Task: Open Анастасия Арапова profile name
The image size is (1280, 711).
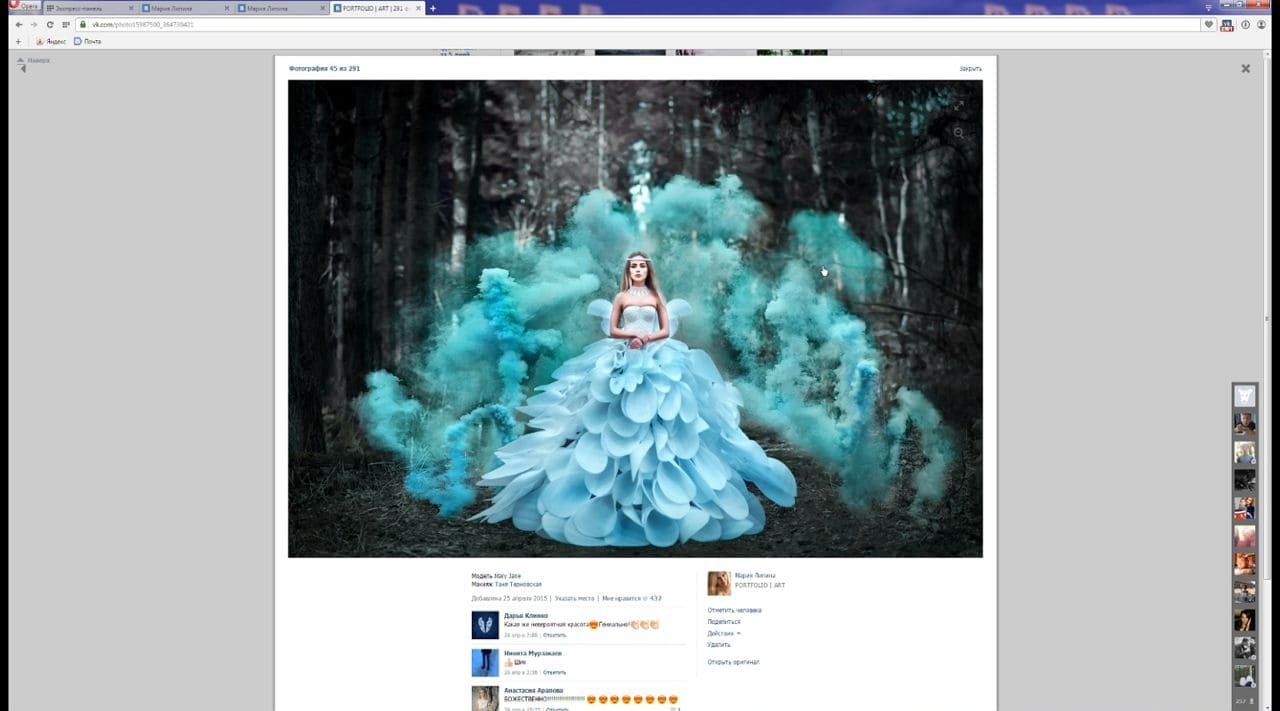Action: tap(534, 690)
